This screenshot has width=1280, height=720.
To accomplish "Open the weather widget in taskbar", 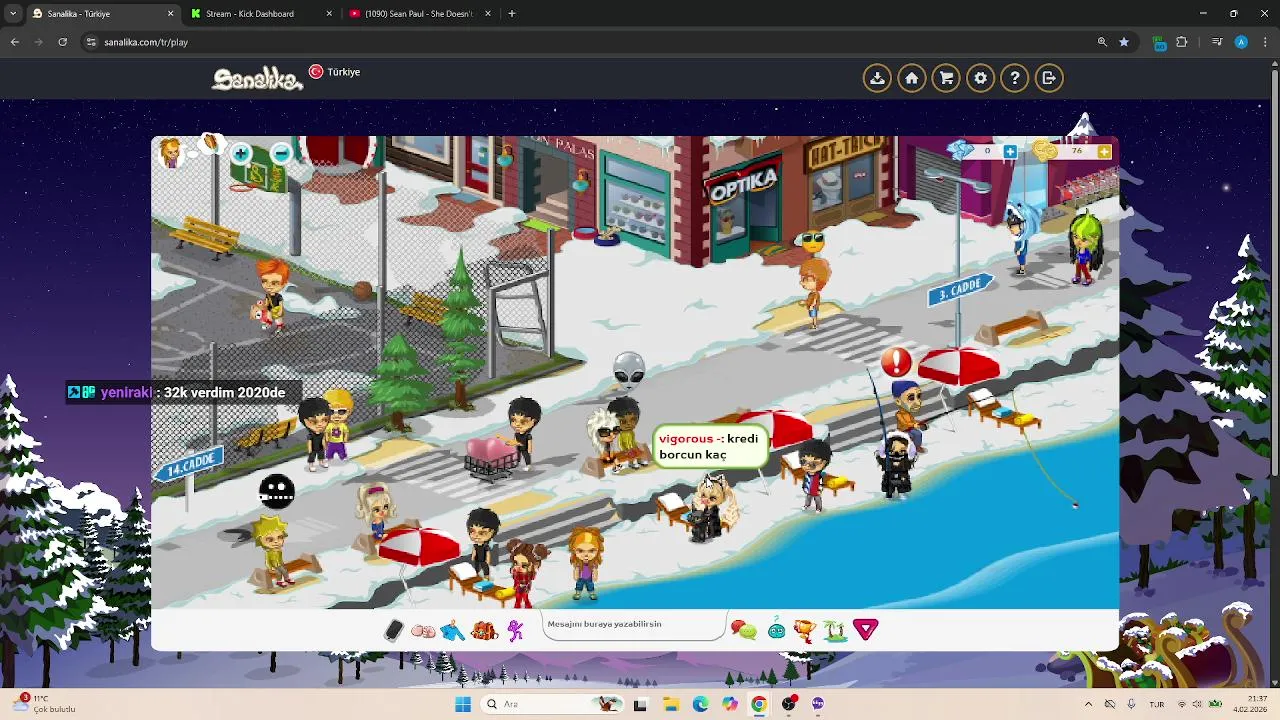I will coord(44,704).
